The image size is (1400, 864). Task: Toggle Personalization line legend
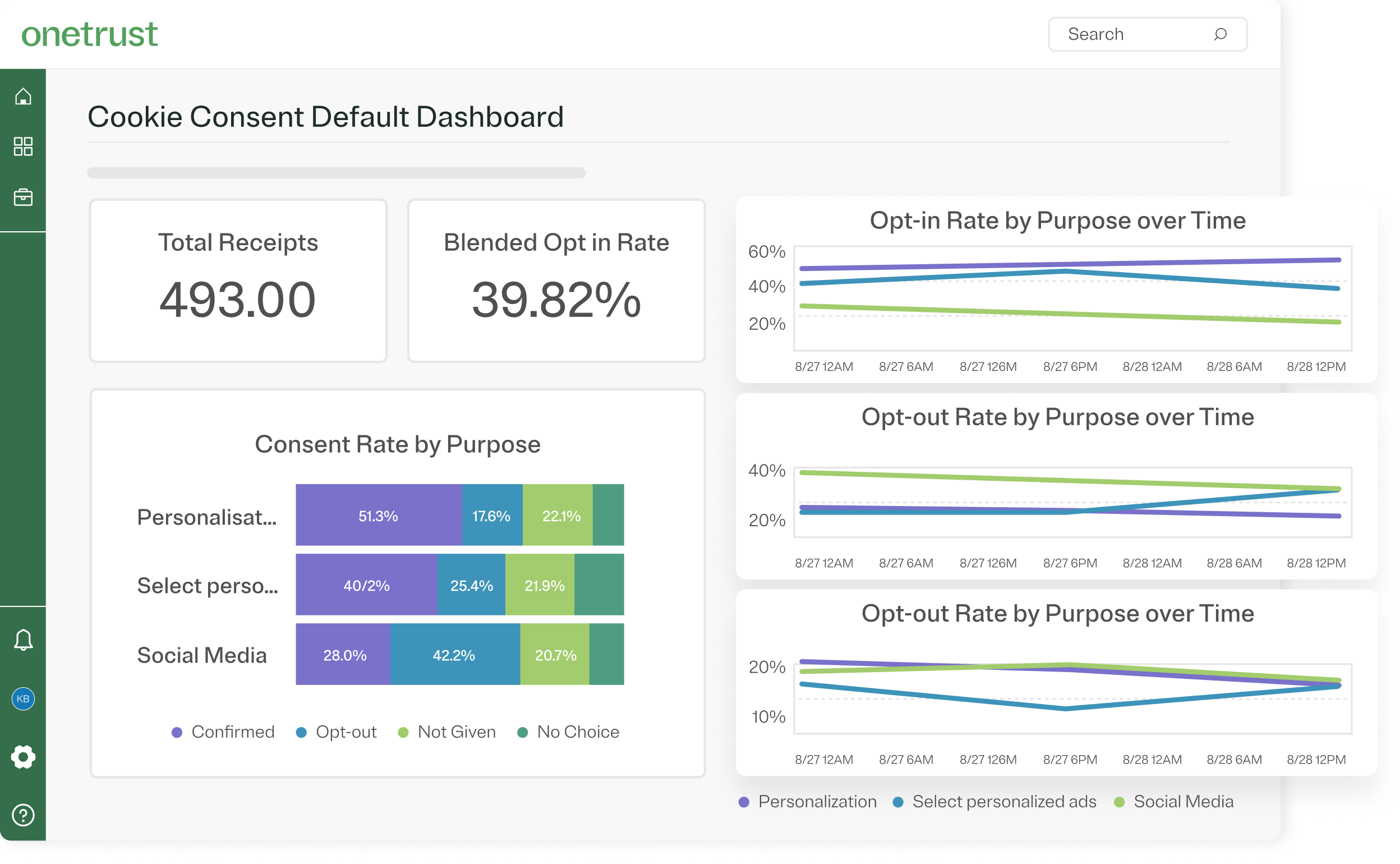[x=808, y=802]
